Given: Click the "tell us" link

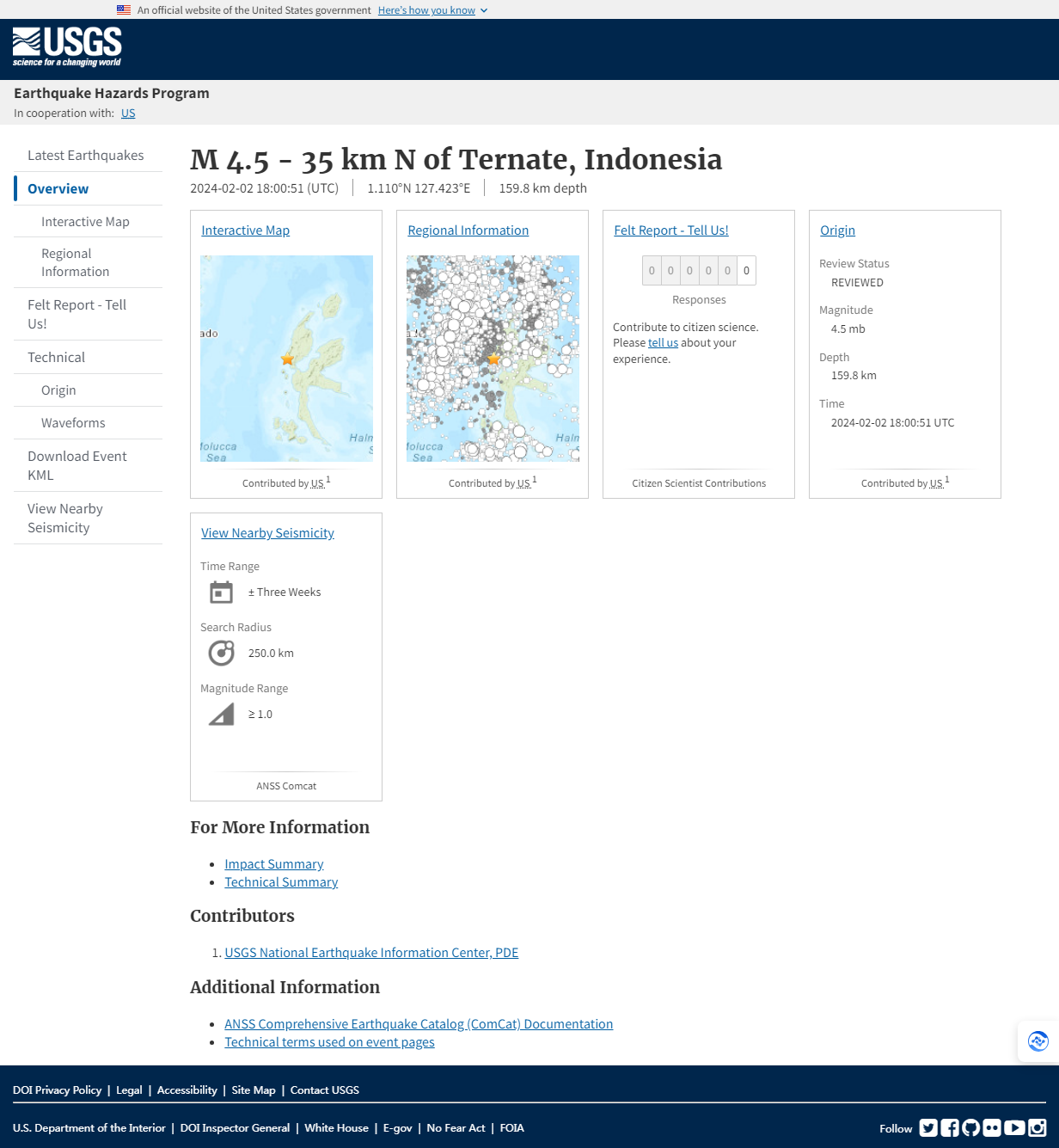Looking at the screenshot, I should click(663, 343).
